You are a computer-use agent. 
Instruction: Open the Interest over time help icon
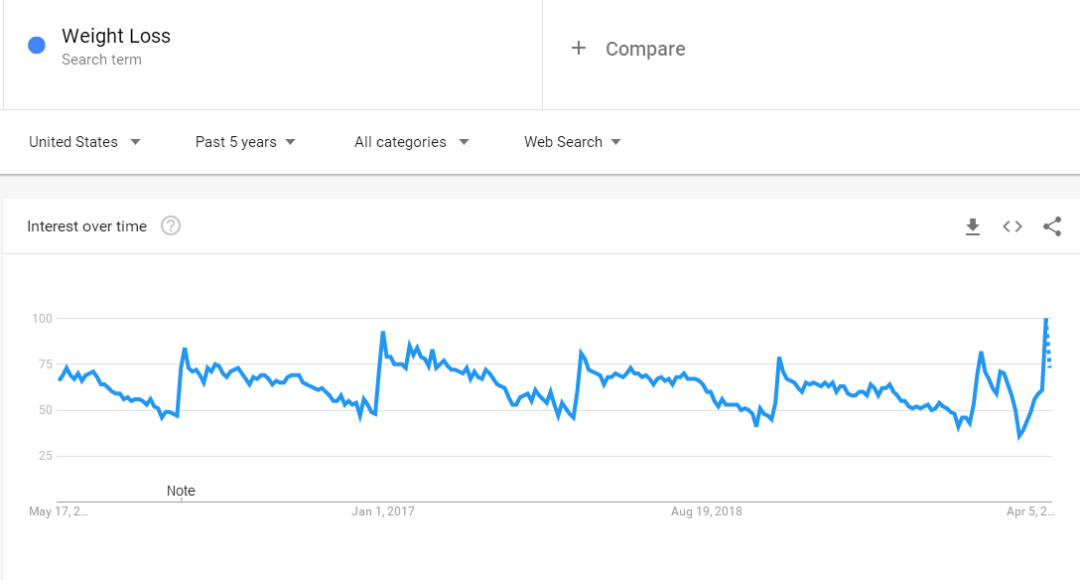coord(171,226)
